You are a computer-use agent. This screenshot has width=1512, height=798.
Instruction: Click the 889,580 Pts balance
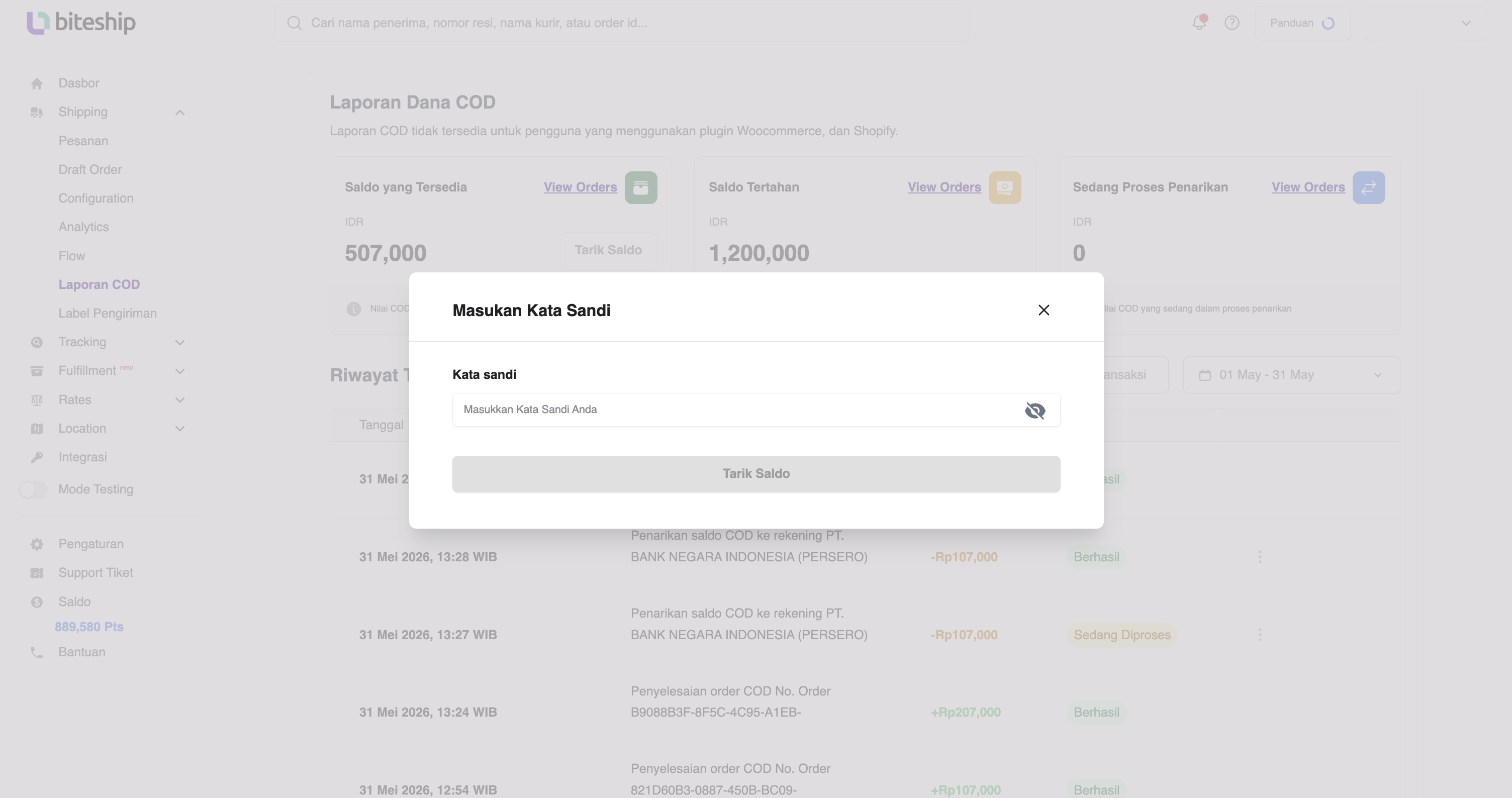pos(89,627)
